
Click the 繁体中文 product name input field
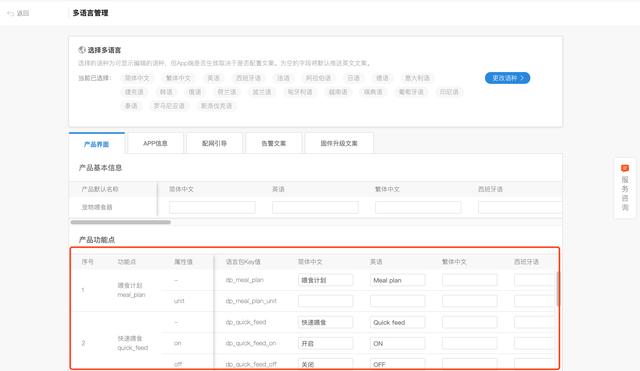pos(418,207)
